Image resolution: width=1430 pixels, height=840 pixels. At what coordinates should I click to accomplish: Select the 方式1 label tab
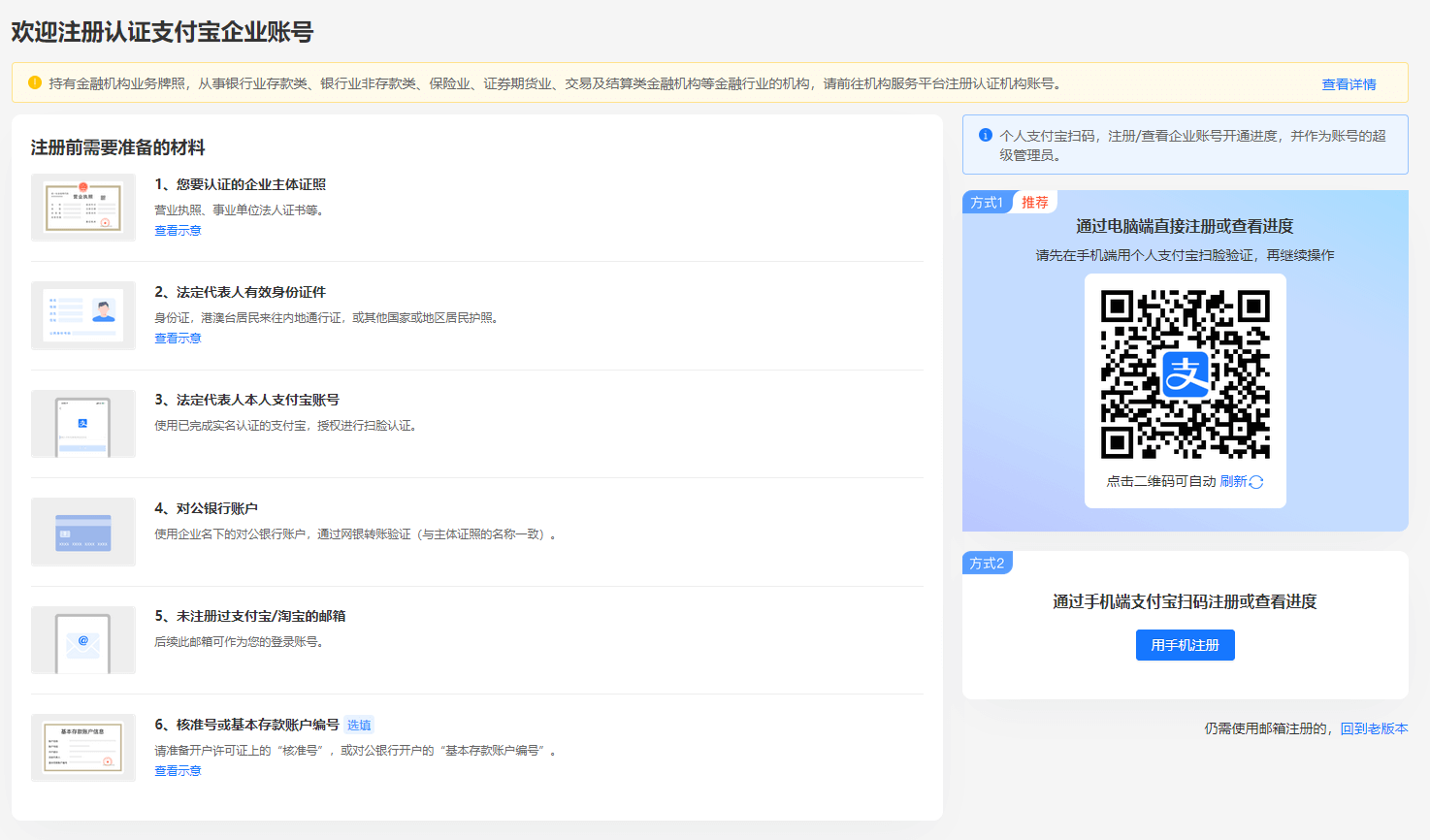[987, 203]
